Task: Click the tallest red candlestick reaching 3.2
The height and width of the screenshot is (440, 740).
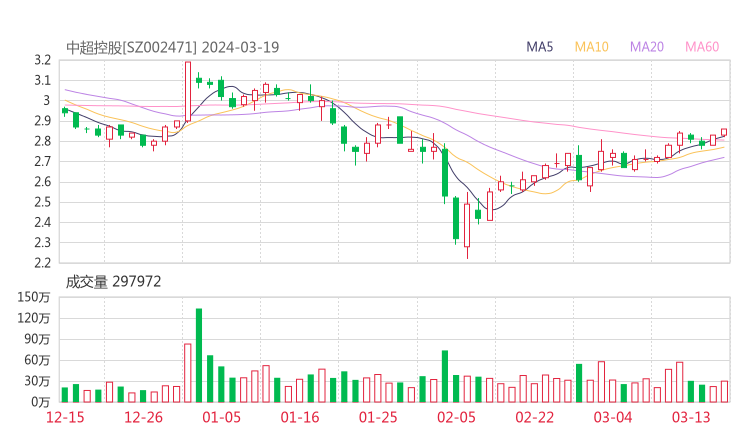Action: point(188,92)
